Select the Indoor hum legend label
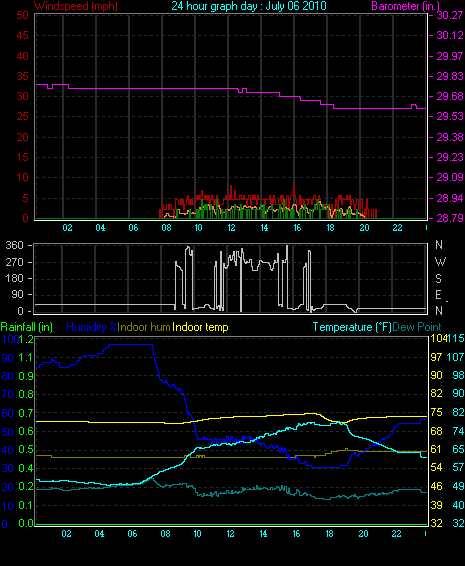Viewport: 465px width, 566px height. pos(144,327)
